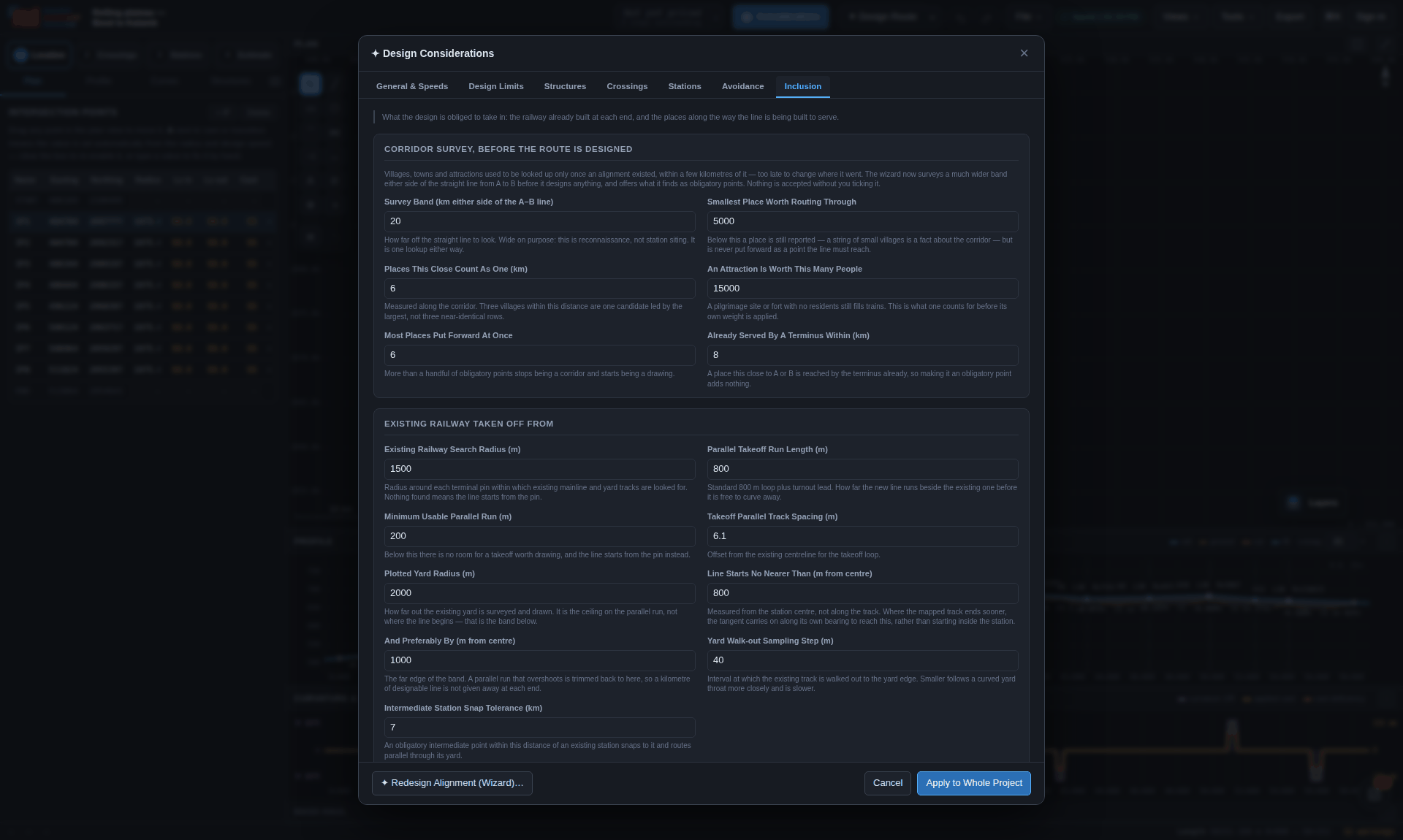Click the Most Places Put Forward At Once field
This screenshot has height=840, width=1403.
(539, 355)
